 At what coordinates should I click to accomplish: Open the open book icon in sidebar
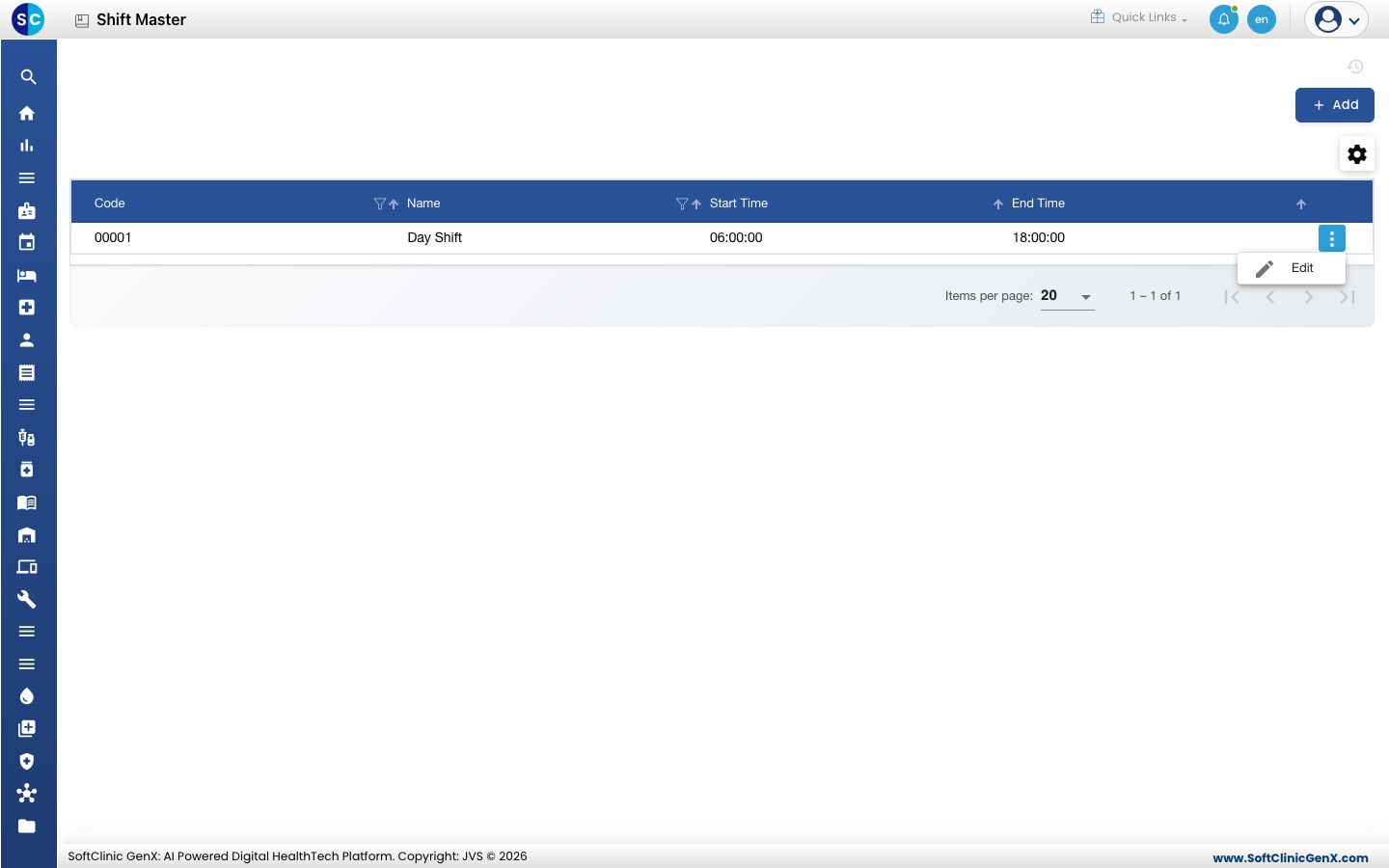pyautogui.click(x=27, y=502)
